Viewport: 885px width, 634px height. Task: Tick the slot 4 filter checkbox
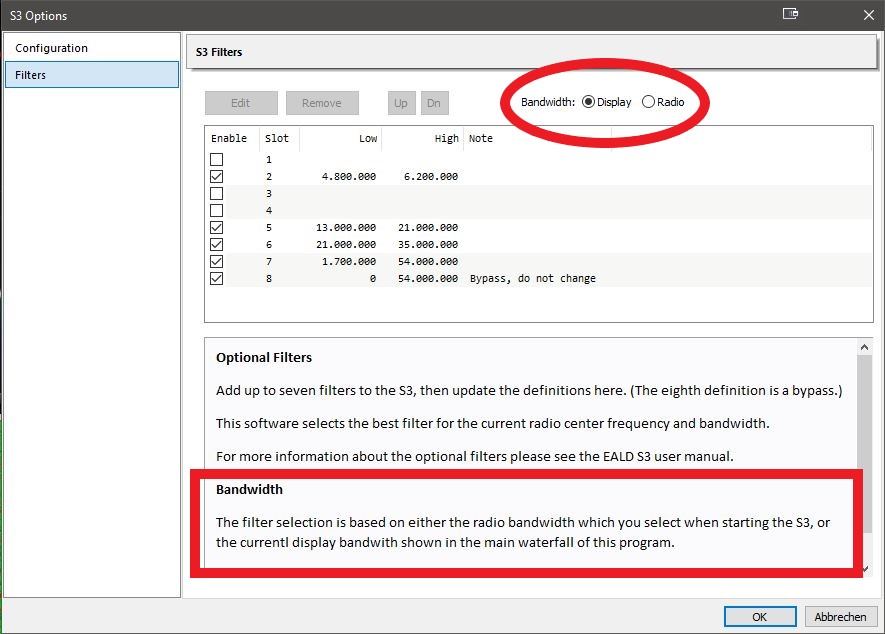pyautogui.click(x=217, y=211)
